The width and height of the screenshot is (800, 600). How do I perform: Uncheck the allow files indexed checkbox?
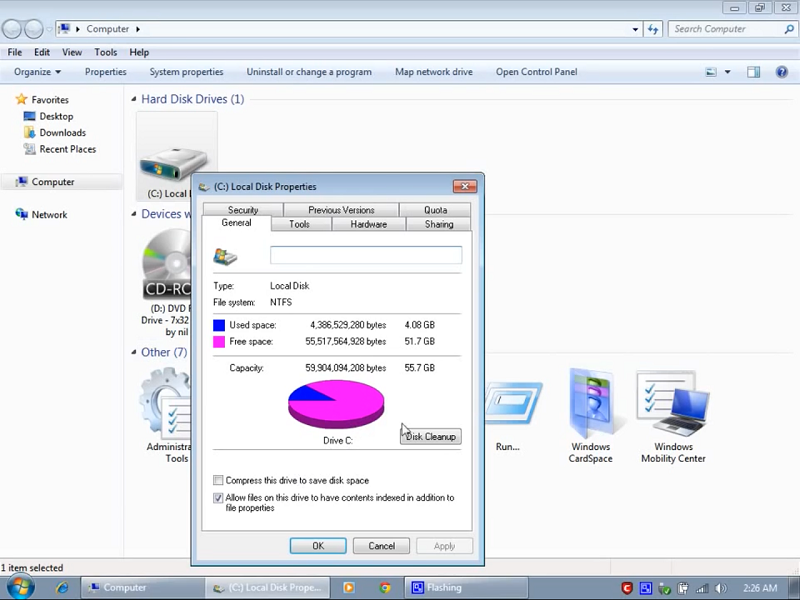pyautogui.click(x=218, y=497)
